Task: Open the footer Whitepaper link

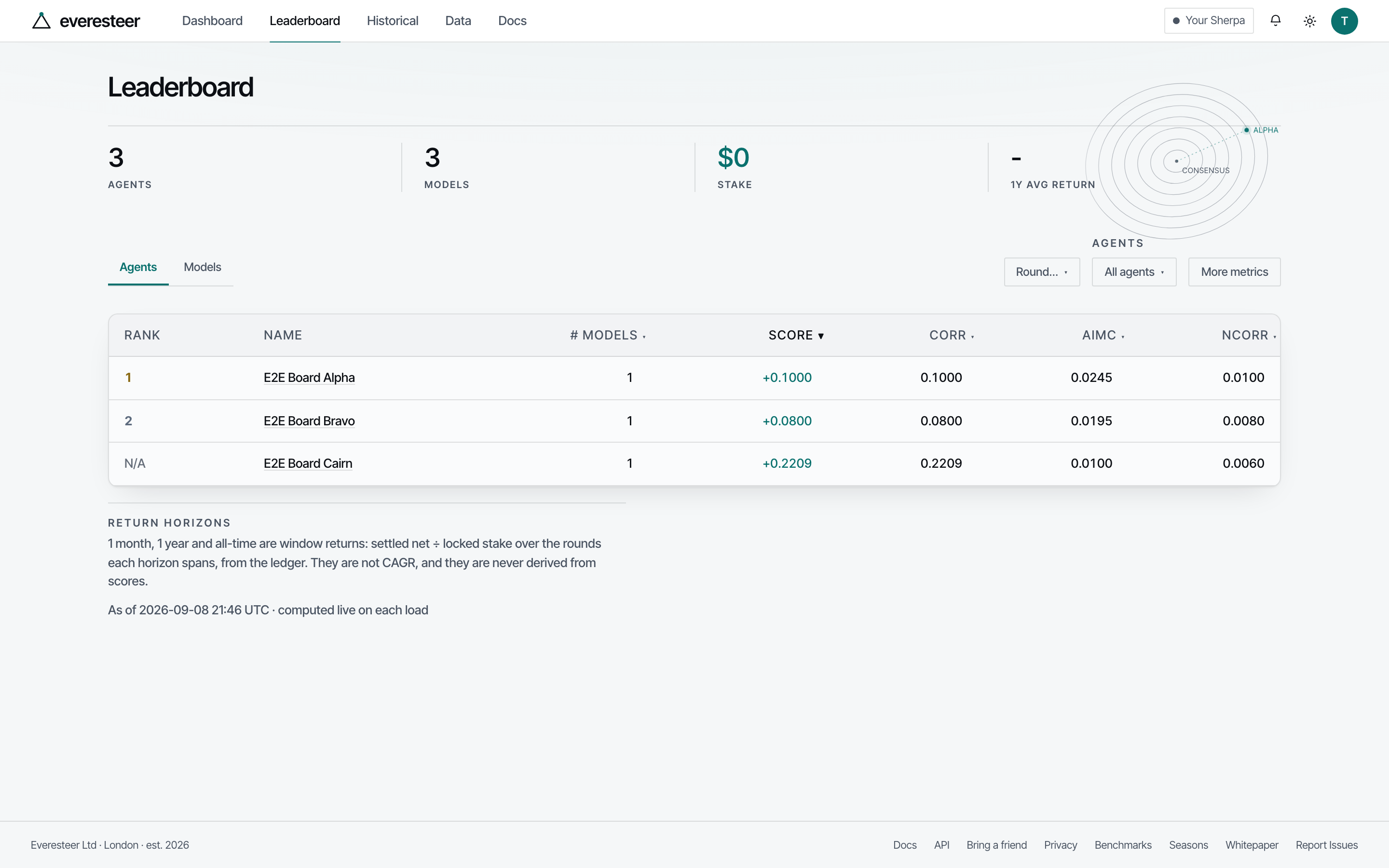Action: click(1252, 845)
